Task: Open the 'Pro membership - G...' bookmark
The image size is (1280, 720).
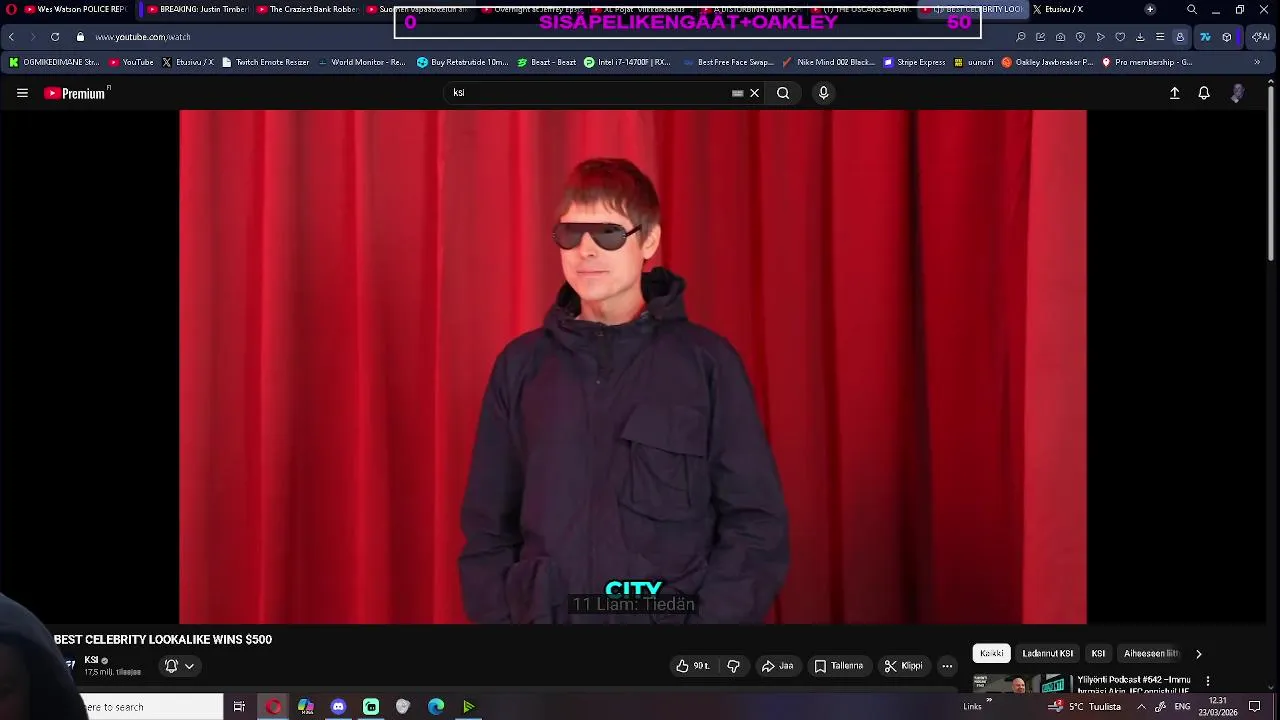Action: pos(1146,62)
